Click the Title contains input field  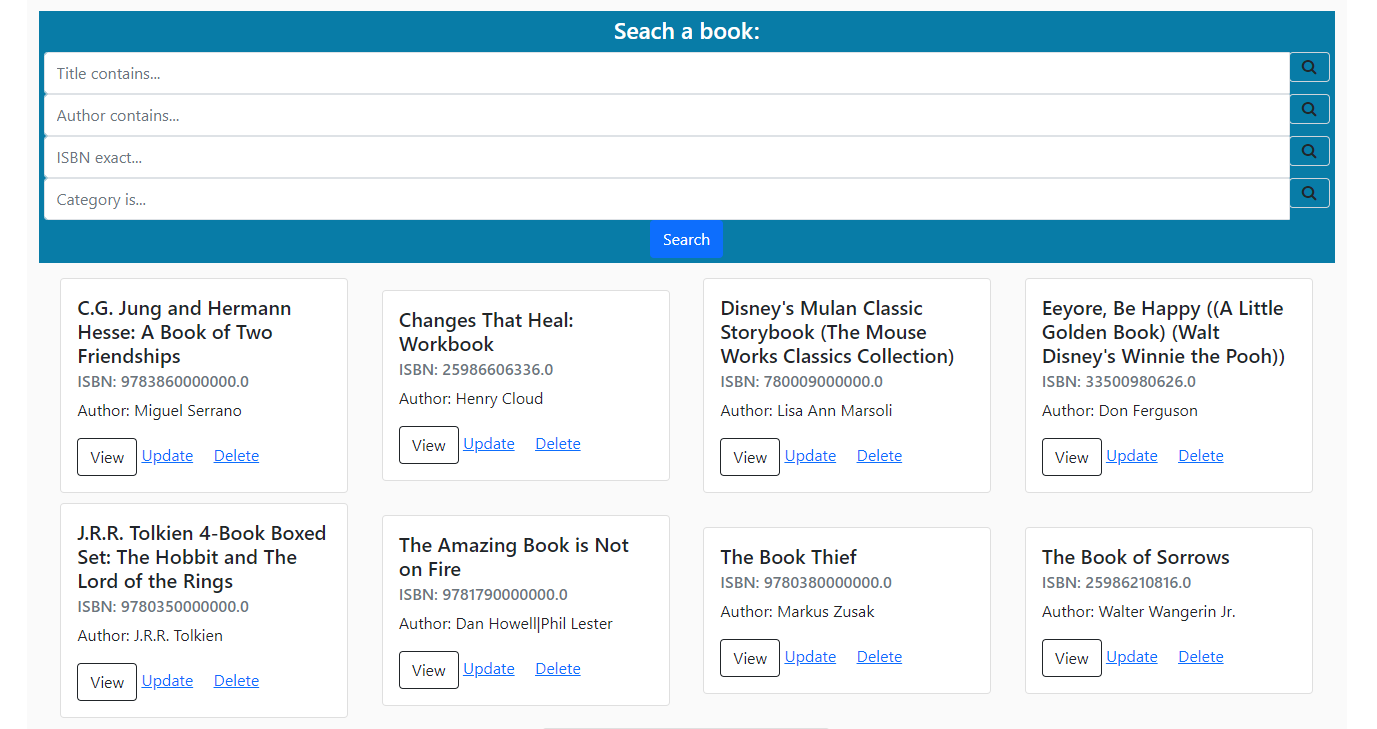(400, 72)
